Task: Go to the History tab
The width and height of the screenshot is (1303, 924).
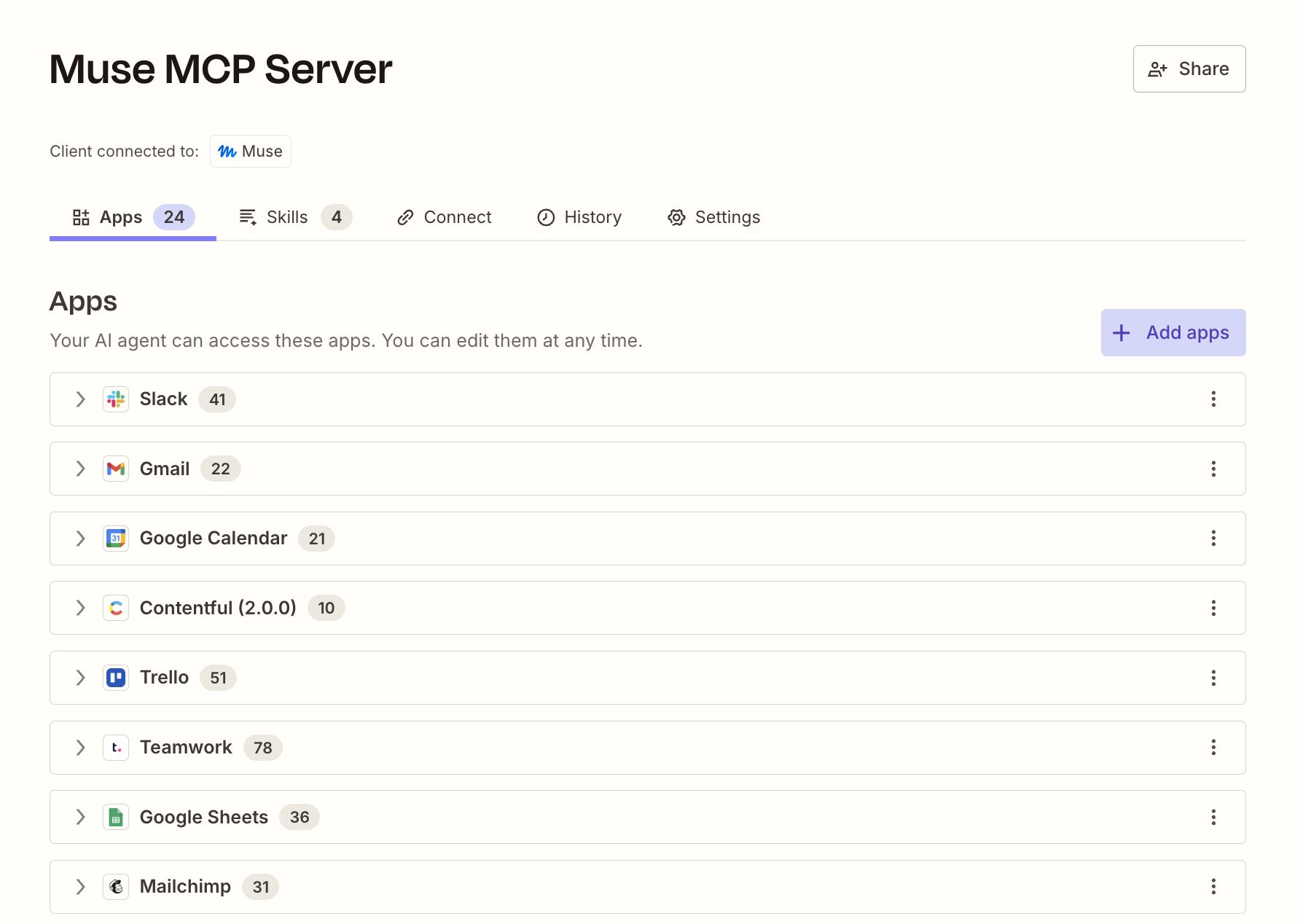Action: coord(579,217)
